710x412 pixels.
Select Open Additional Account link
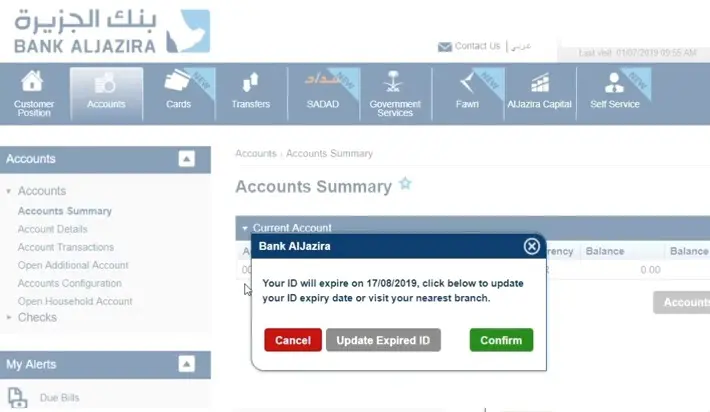tap(73, 265)
